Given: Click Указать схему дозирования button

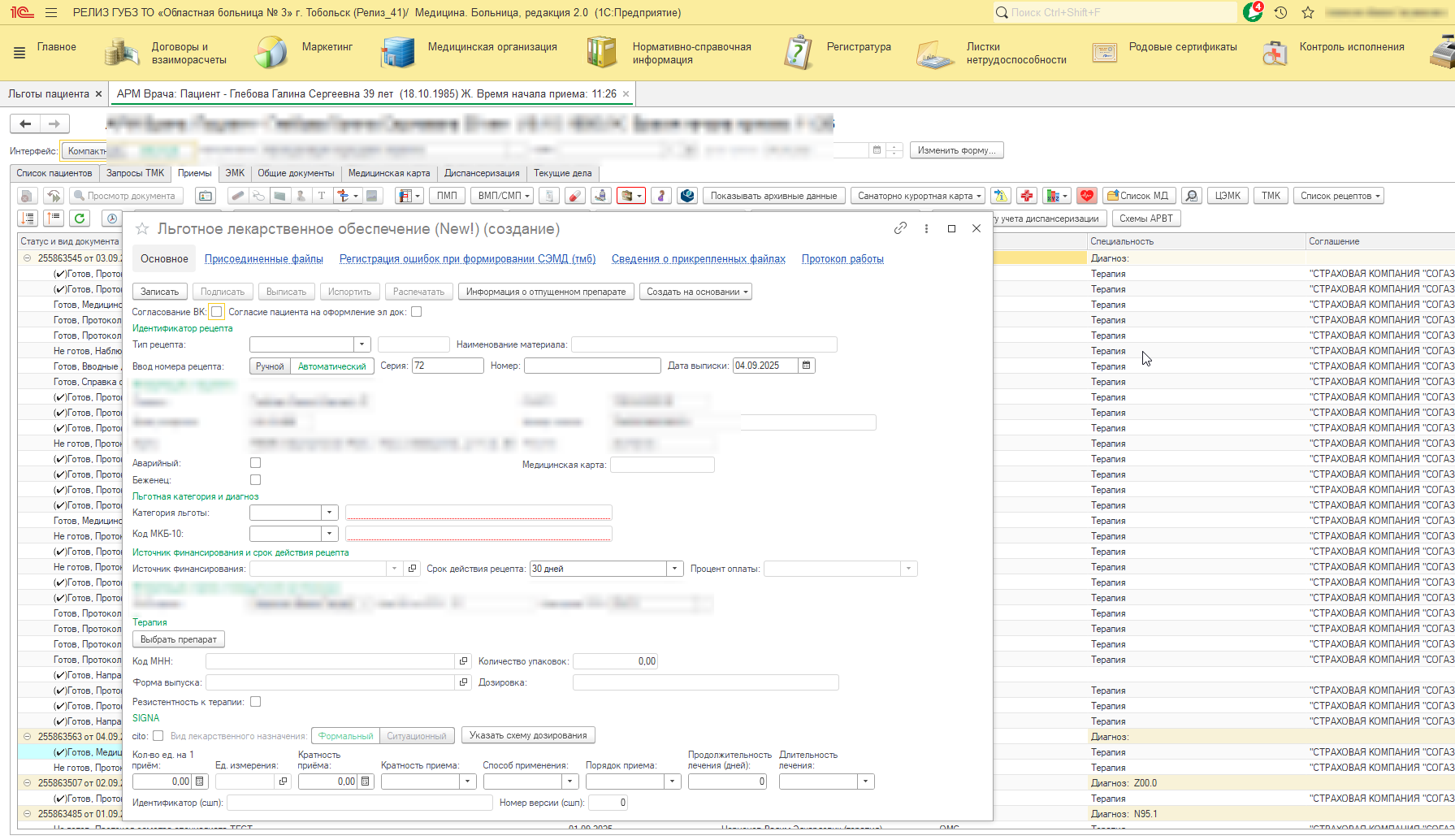Looking at the screenshot, I should coord(528,735).
